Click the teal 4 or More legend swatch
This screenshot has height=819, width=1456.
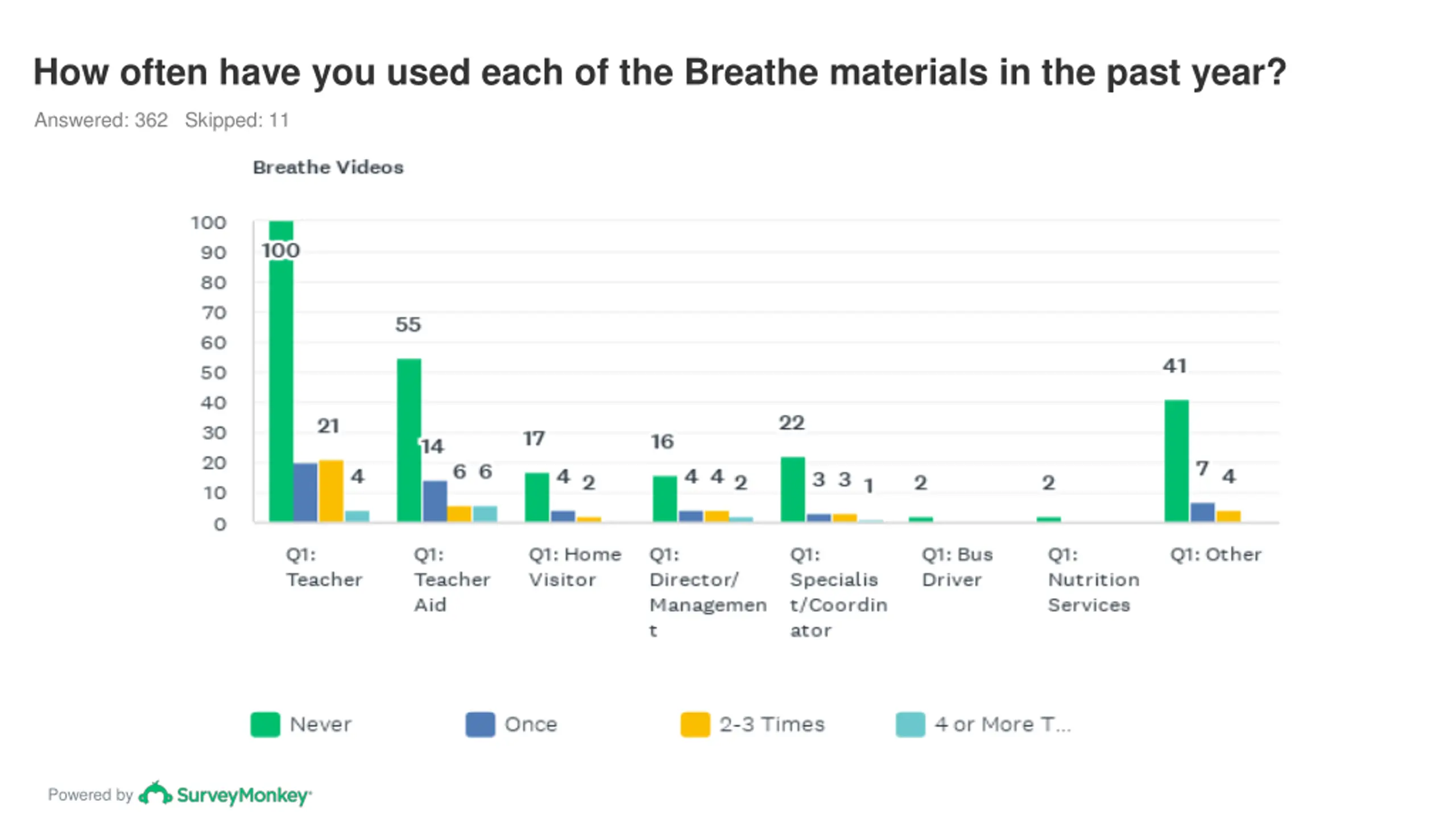tap(910, 724)
